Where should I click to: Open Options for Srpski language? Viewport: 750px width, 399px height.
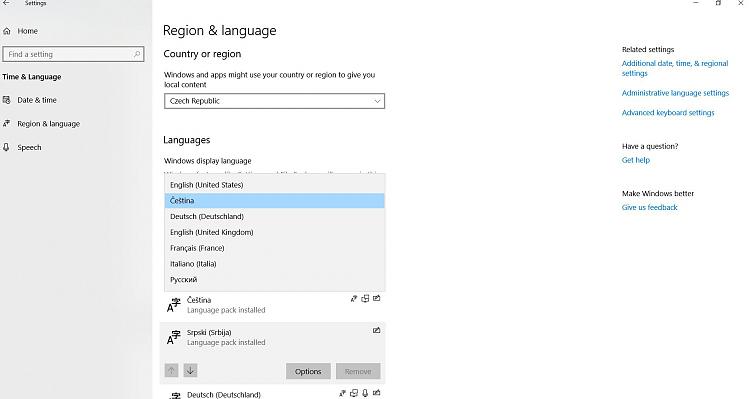(308, 371)
